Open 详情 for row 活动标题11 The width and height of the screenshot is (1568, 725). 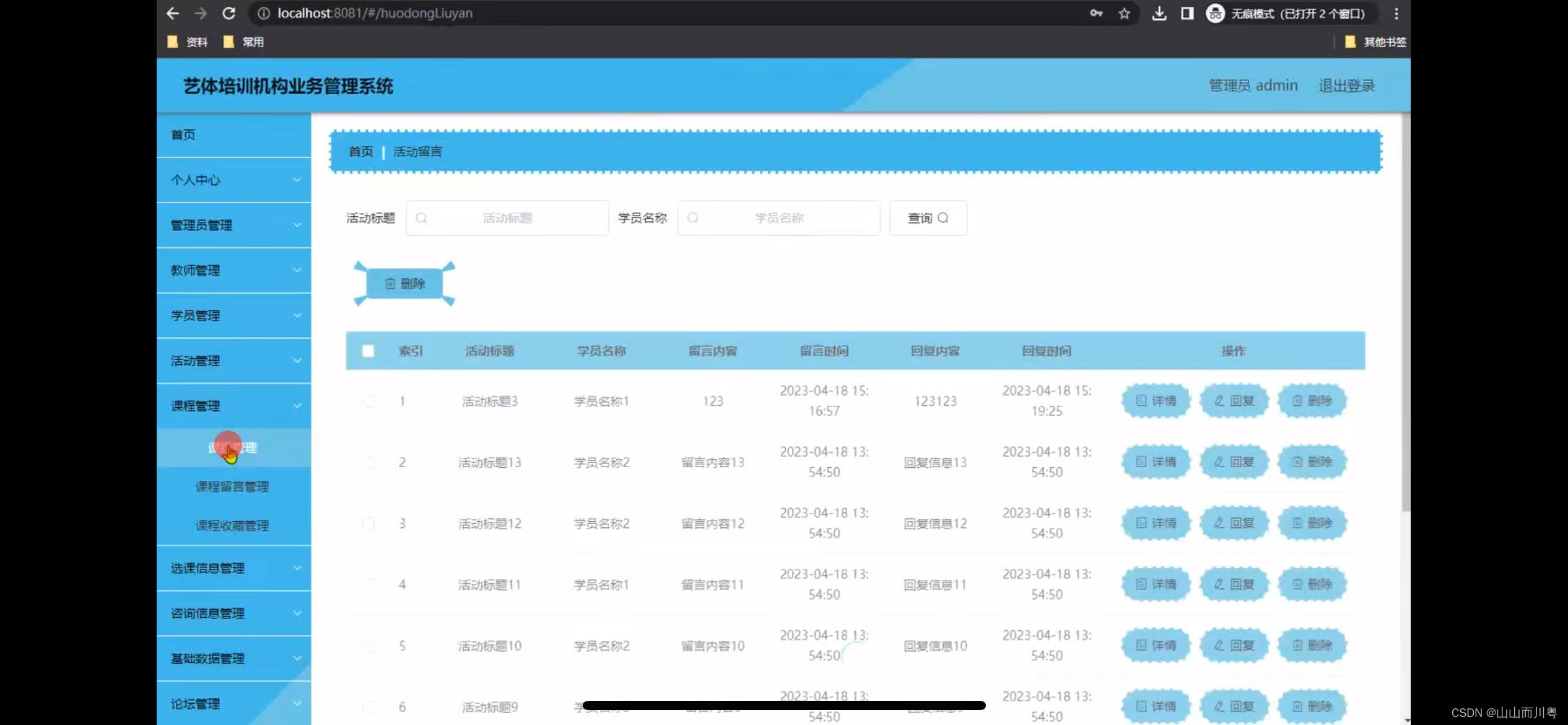1156,584
